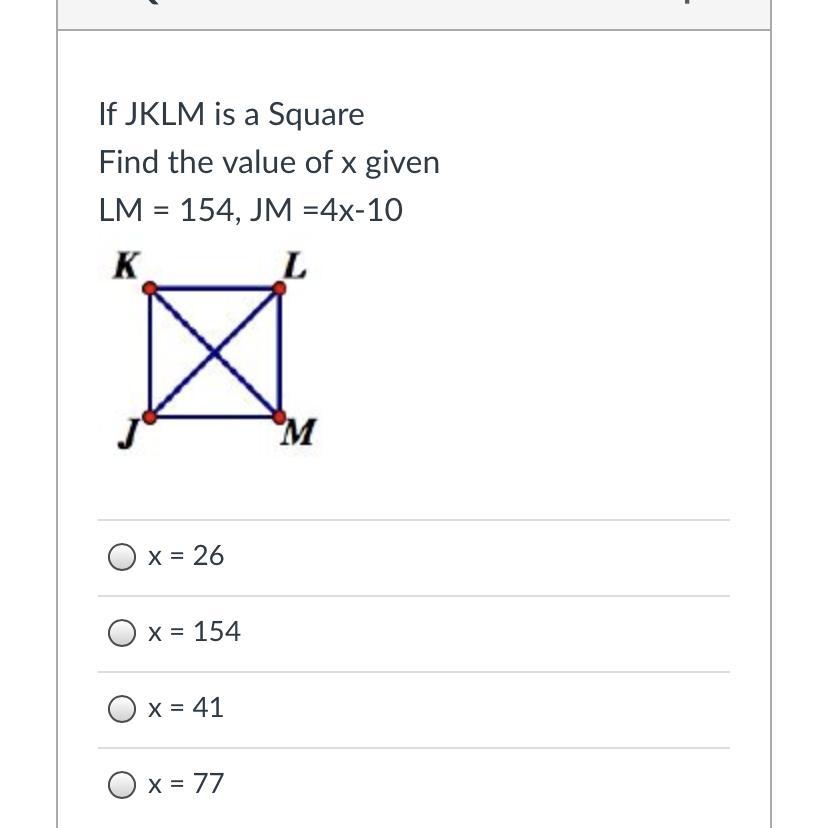
Task: Click the letter L label above the diagram
Action: [x=294, y=265]
